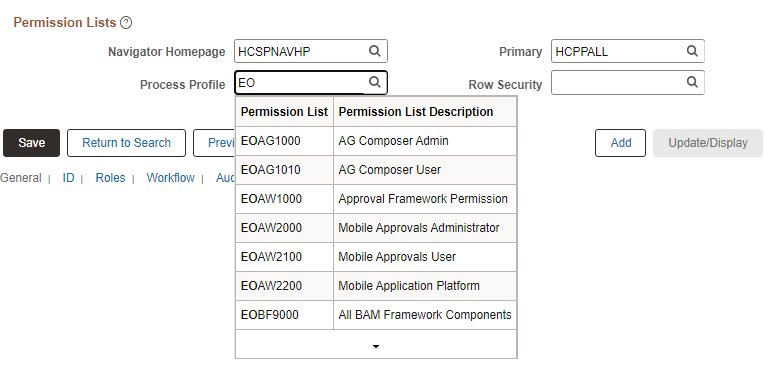Click the Add button
781x365 pixels.
point(621,143)
